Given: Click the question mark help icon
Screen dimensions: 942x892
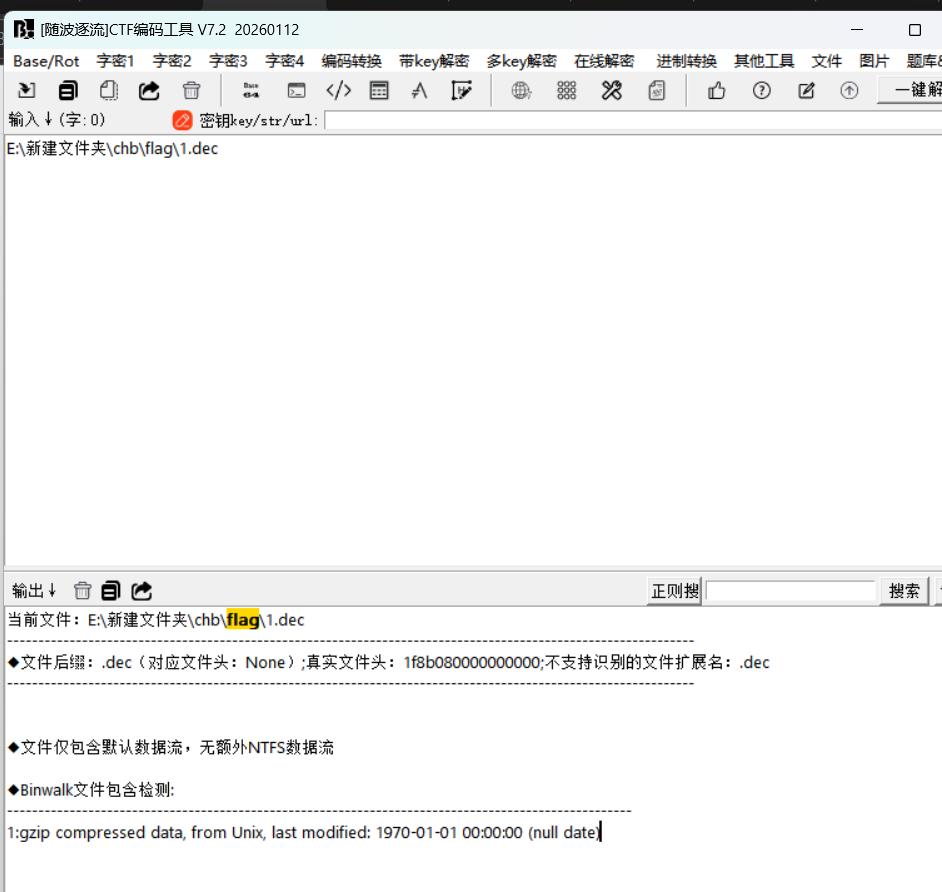Looking at the screenshot, I should click(762, 91).
